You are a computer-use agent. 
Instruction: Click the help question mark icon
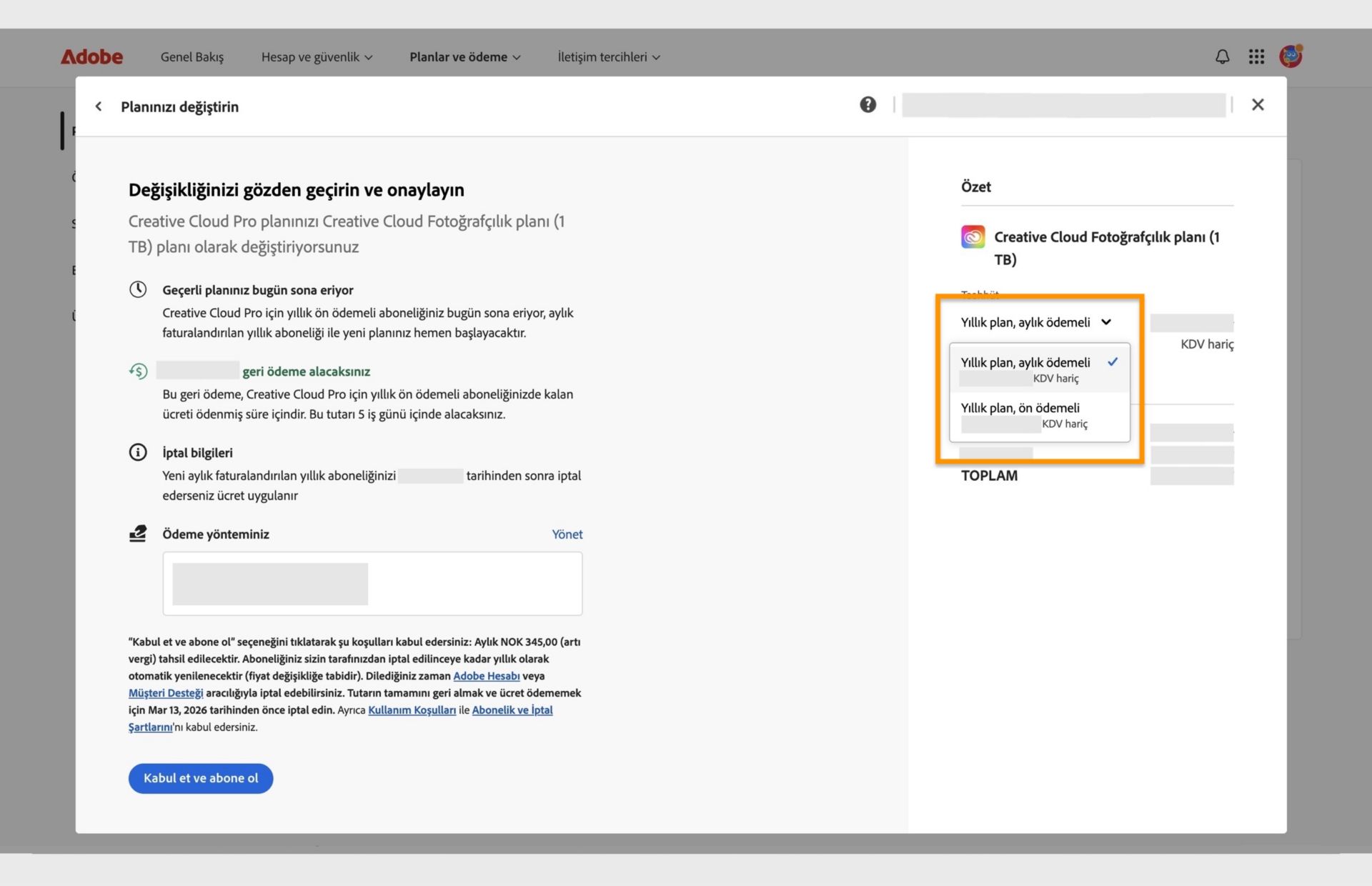point(868,105)
